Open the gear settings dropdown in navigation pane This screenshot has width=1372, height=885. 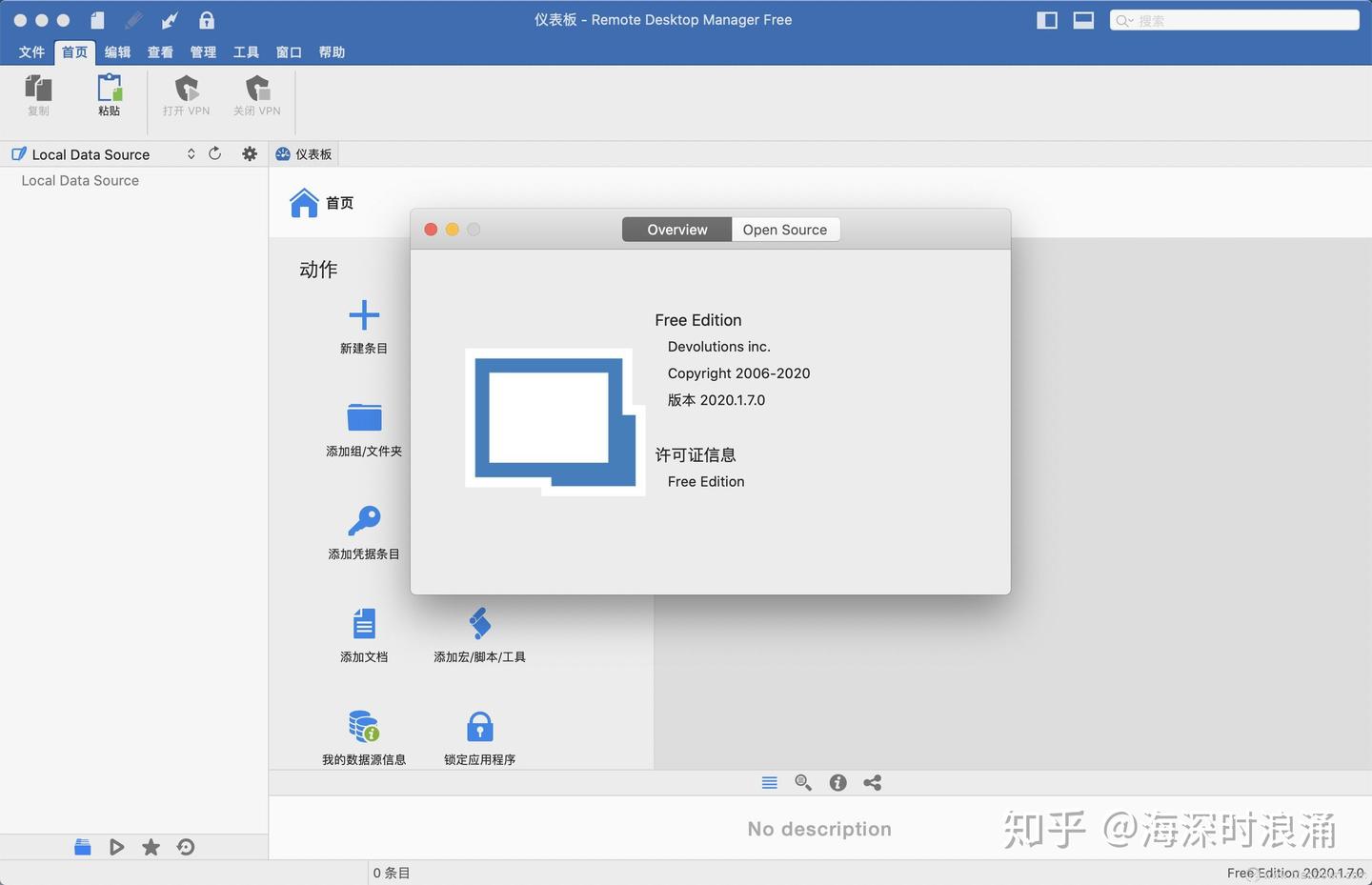pos(249,153)
